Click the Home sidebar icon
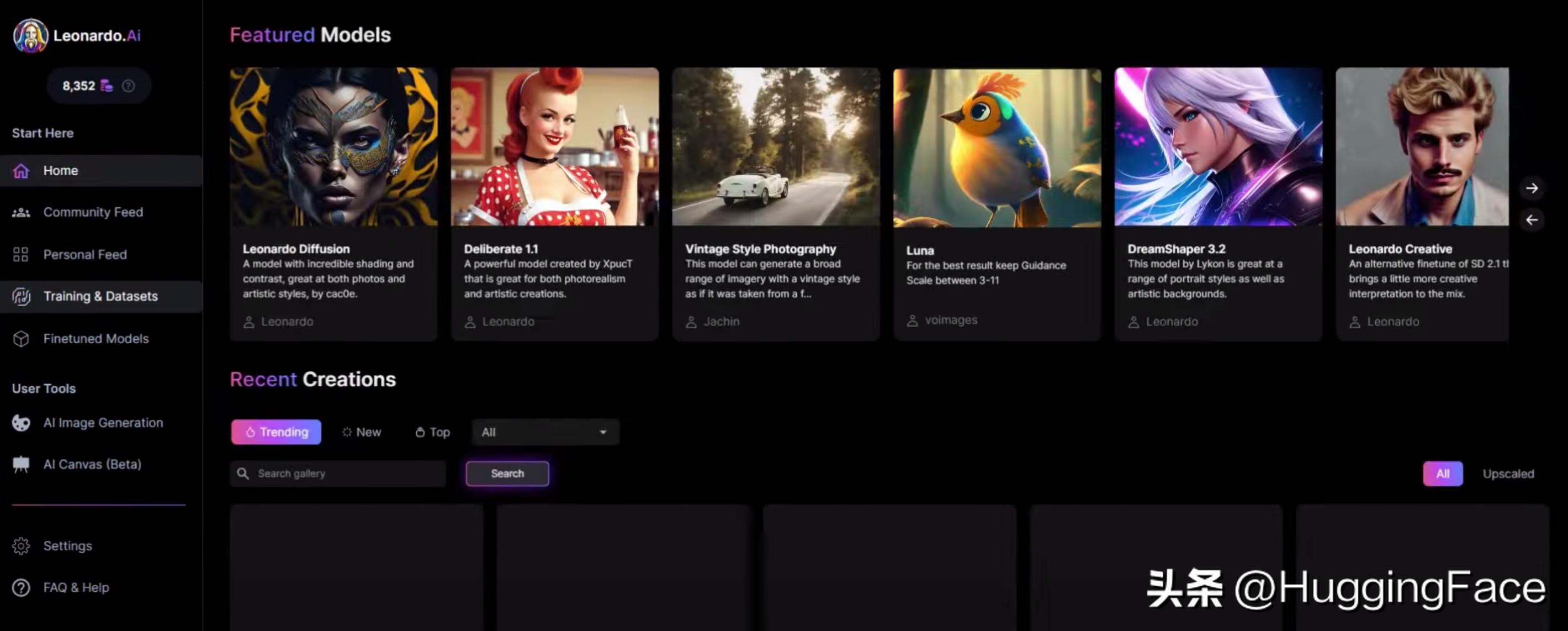Image resolution: width=1568 pixels, height=631 pixels. coord(22,170)
